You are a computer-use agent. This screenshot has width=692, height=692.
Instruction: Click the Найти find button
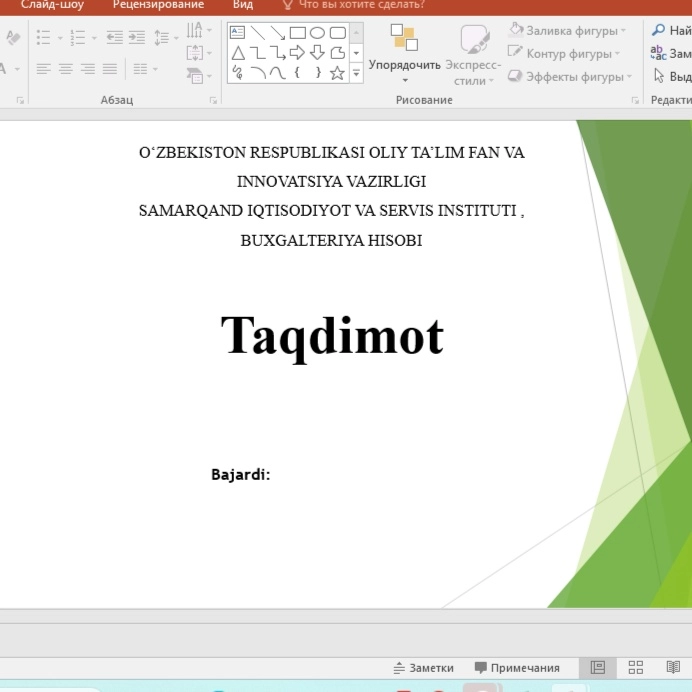click(x=672, y=30)
